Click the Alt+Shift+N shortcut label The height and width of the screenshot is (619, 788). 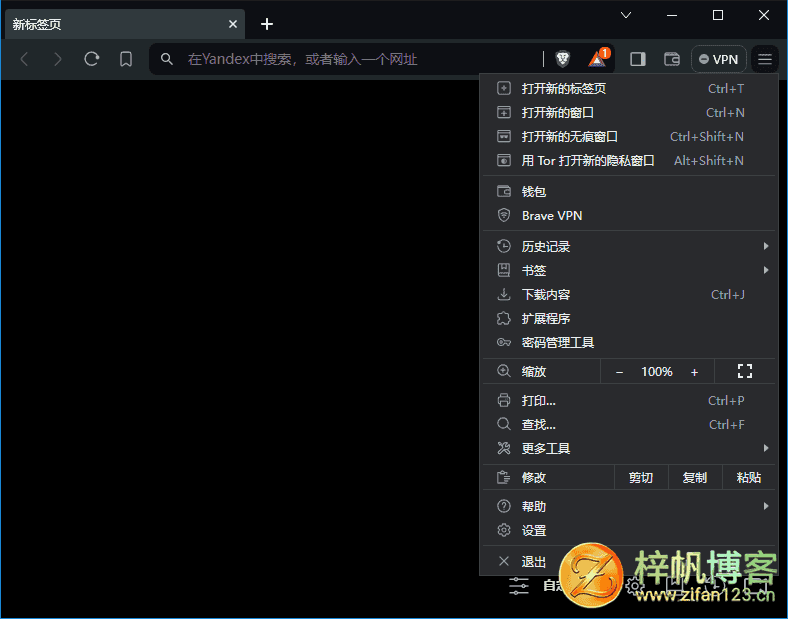click(709, 161)
